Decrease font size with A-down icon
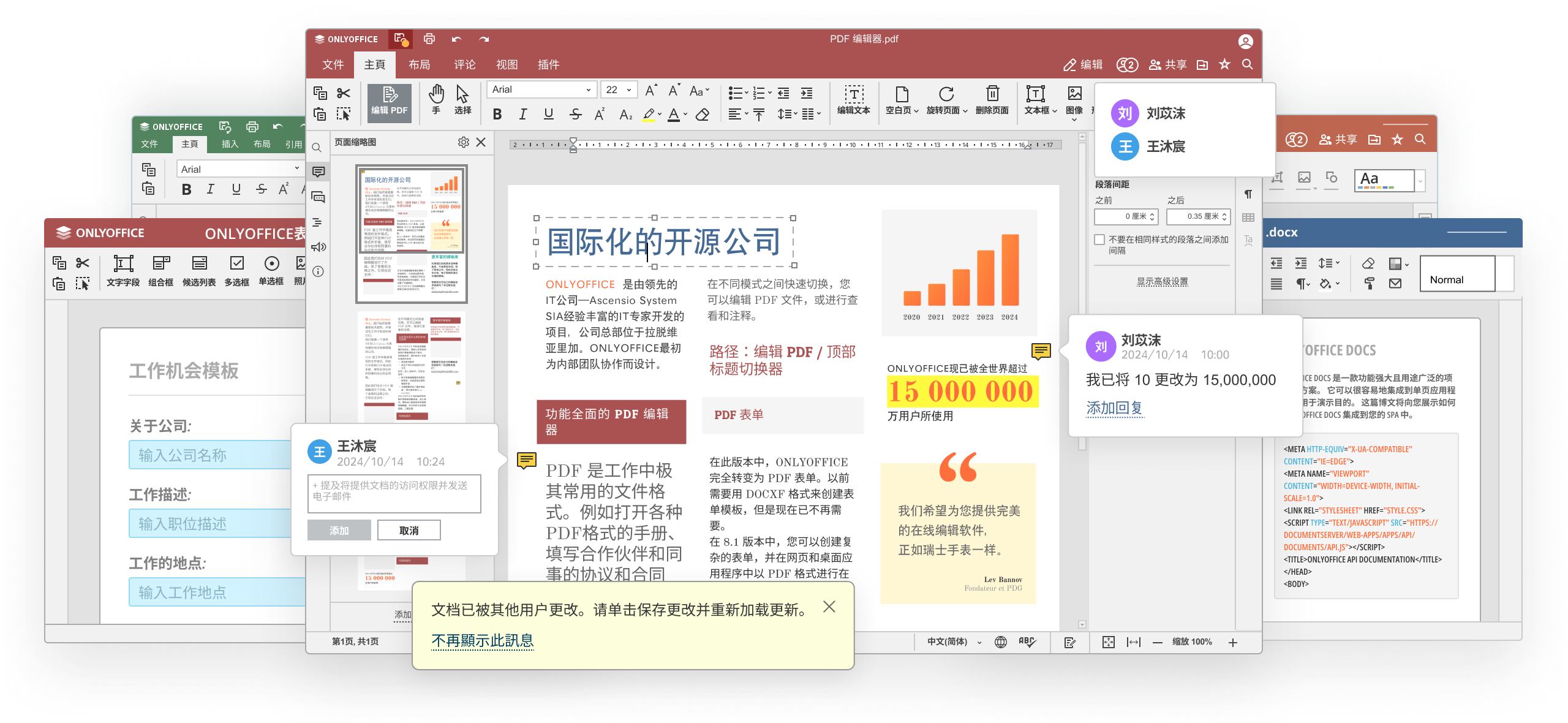 tap(674, 91)
